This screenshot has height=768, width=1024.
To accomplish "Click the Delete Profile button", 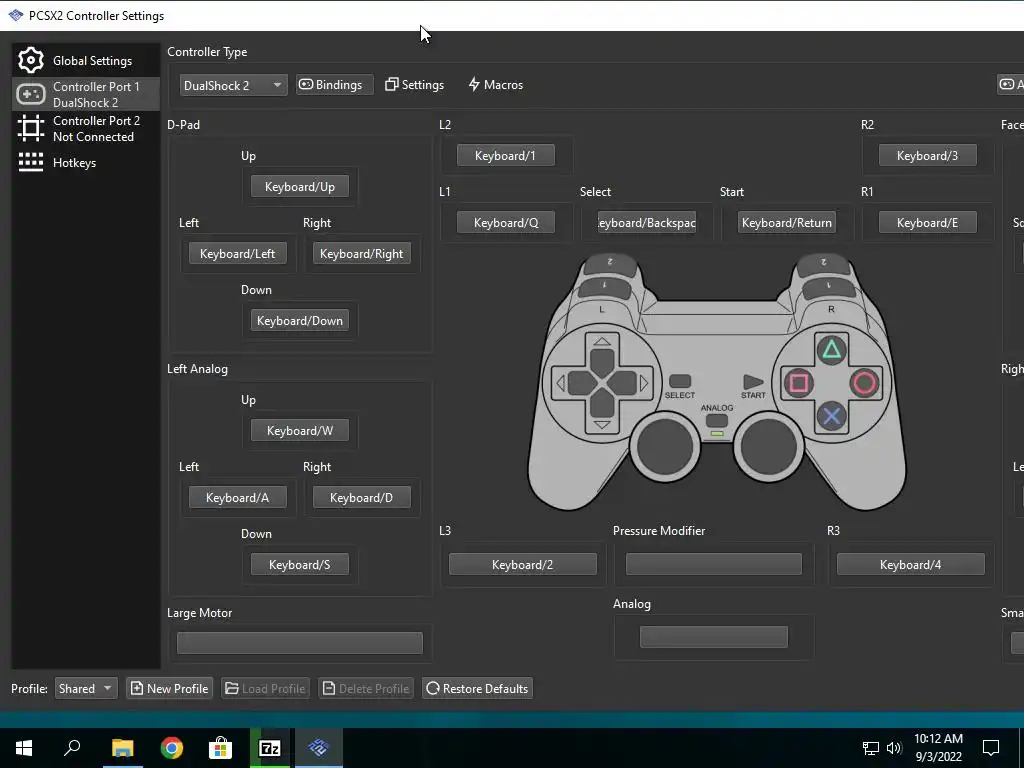I will 366,688.
